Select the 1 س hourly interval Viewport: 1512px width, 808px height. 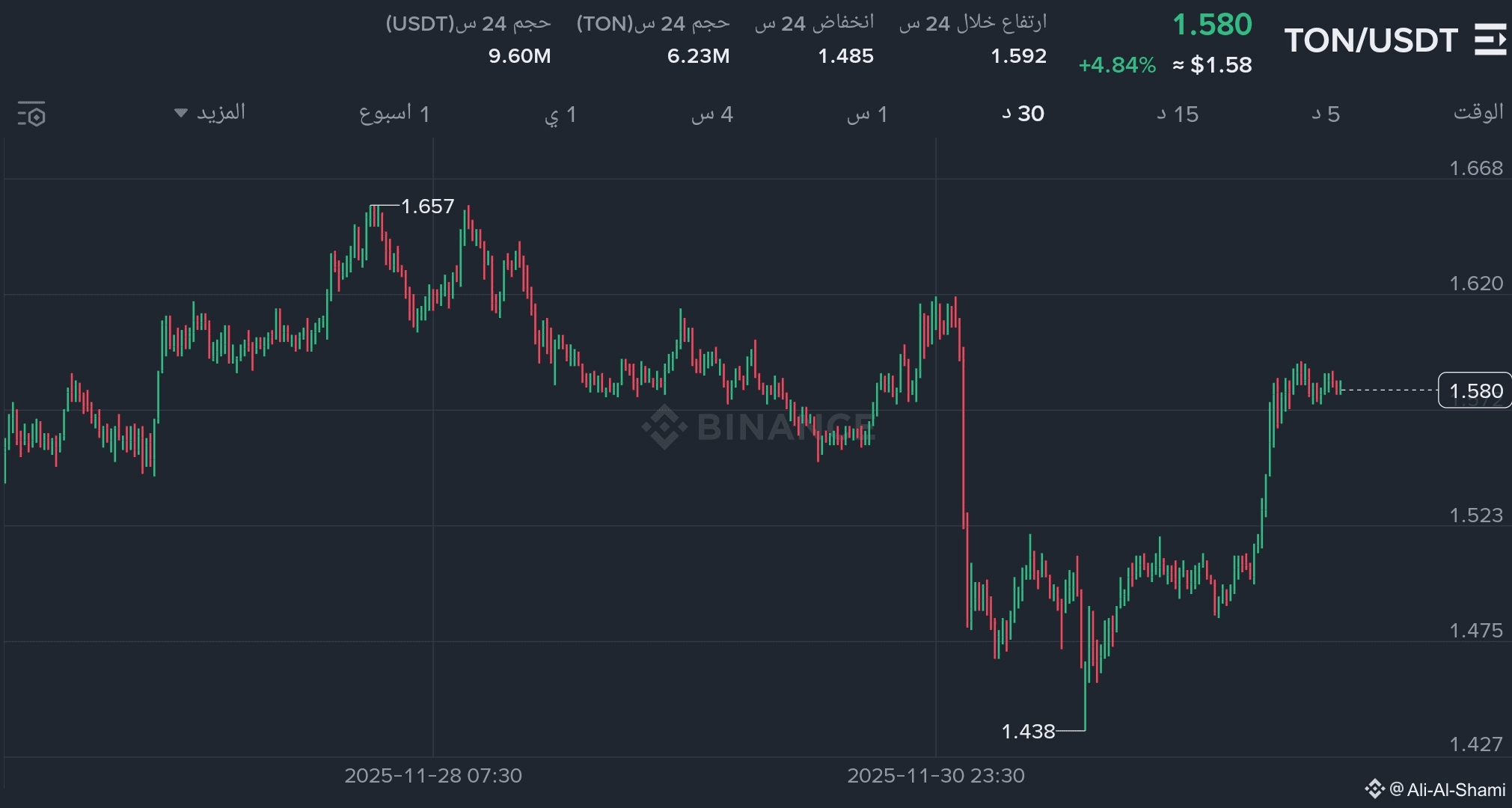(867, 114)
